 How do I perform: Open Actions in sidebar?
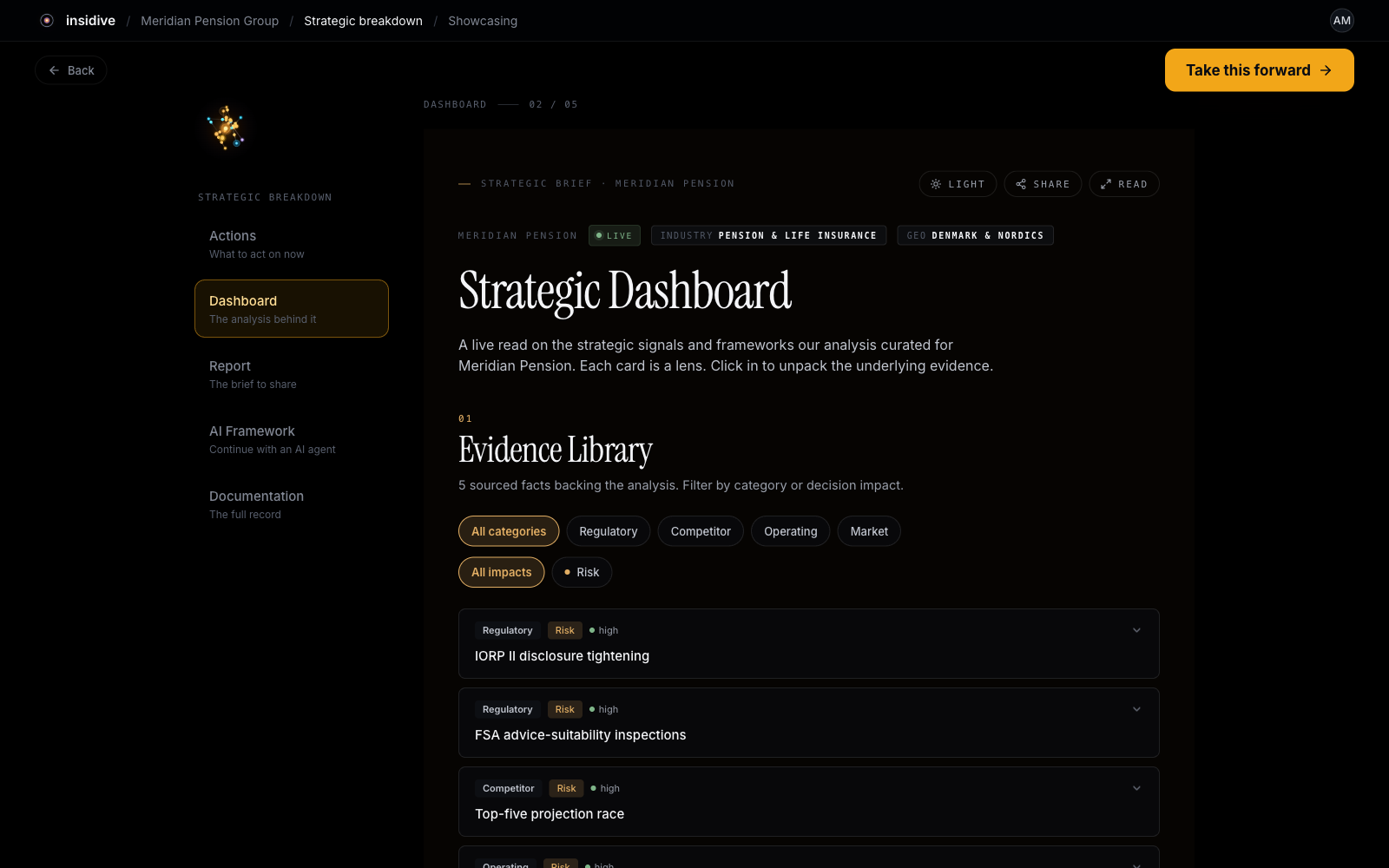(x=292, y=244)
